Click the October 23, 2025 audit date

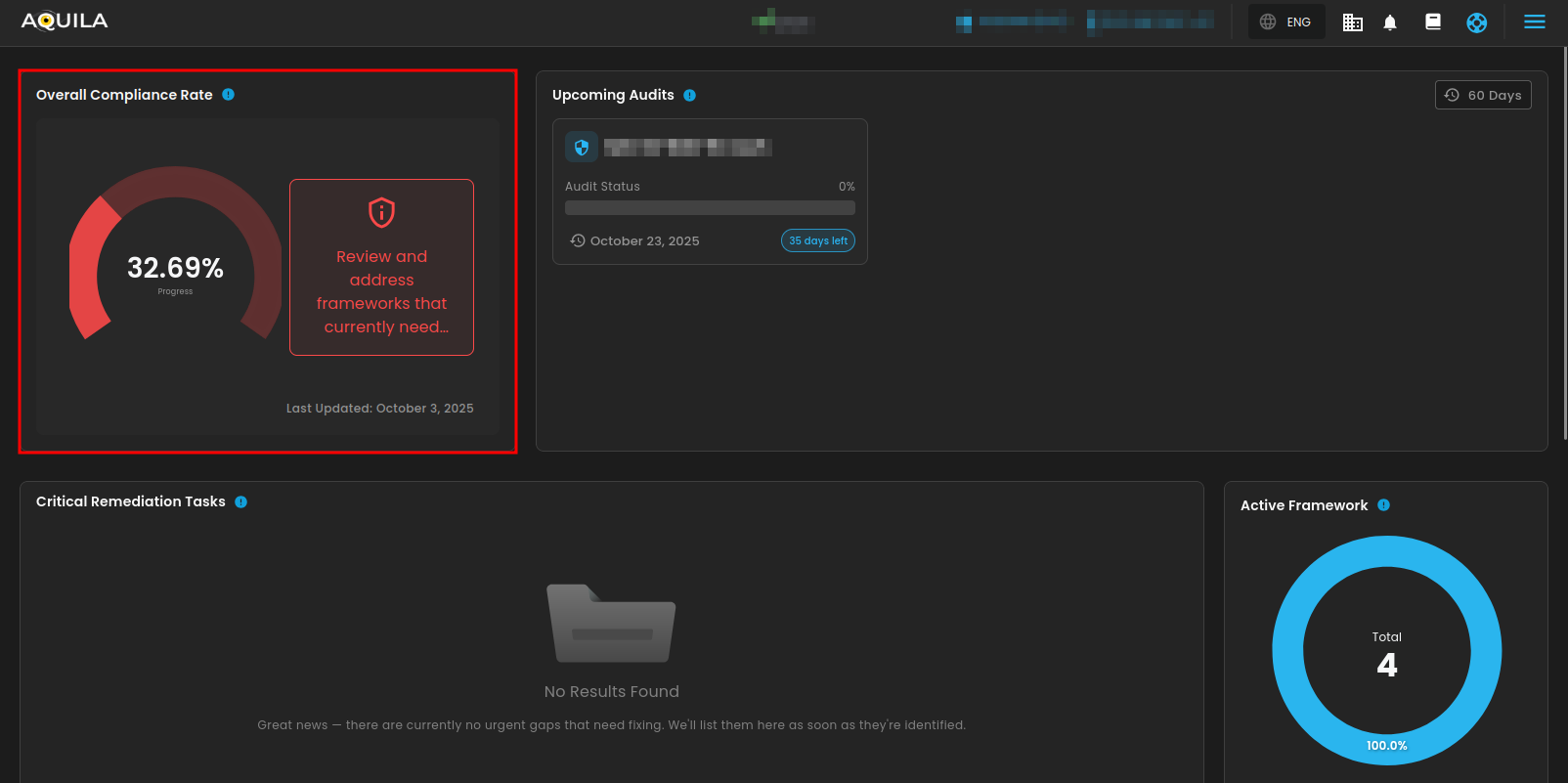[644, 241]
